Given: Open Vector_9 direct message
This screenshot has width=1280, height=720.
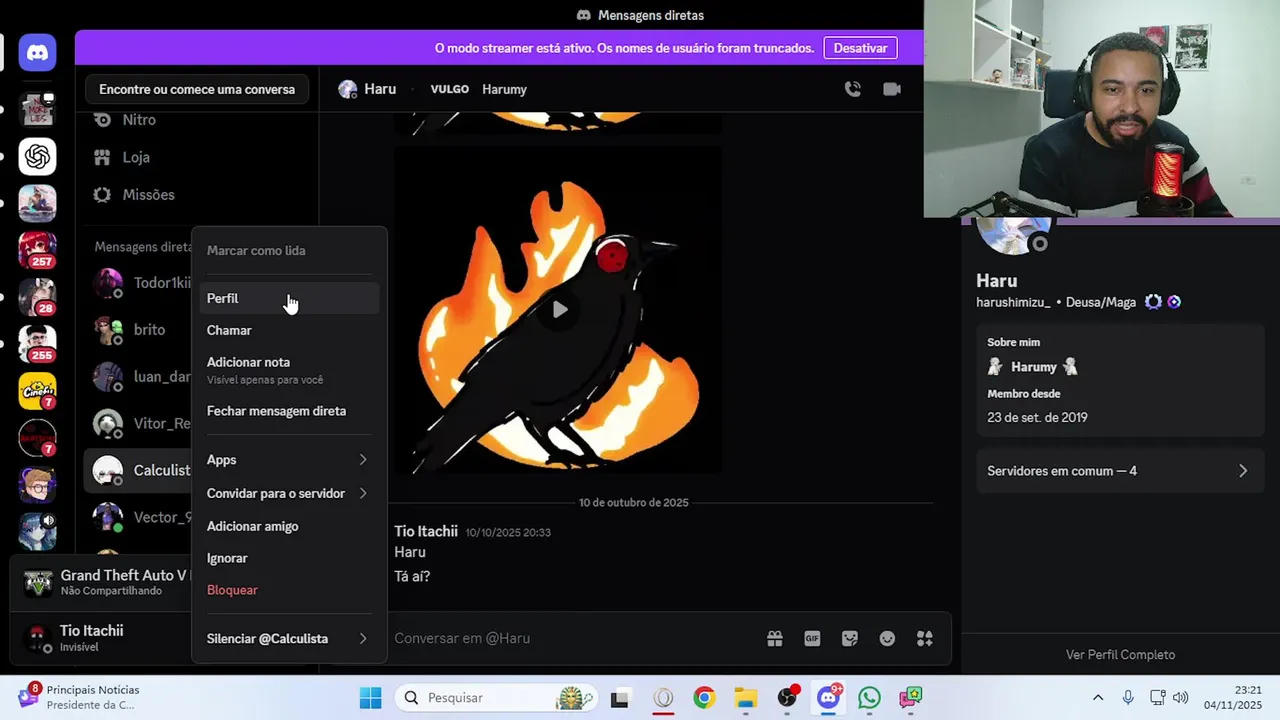Looking at the screenshot, I should click(x=139, y=517).
